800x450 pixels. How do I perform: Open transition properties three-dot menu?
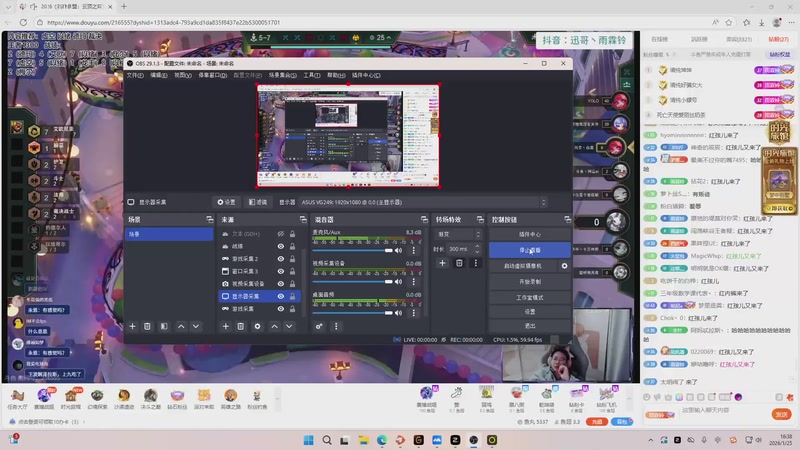click(x=476, y=263)
